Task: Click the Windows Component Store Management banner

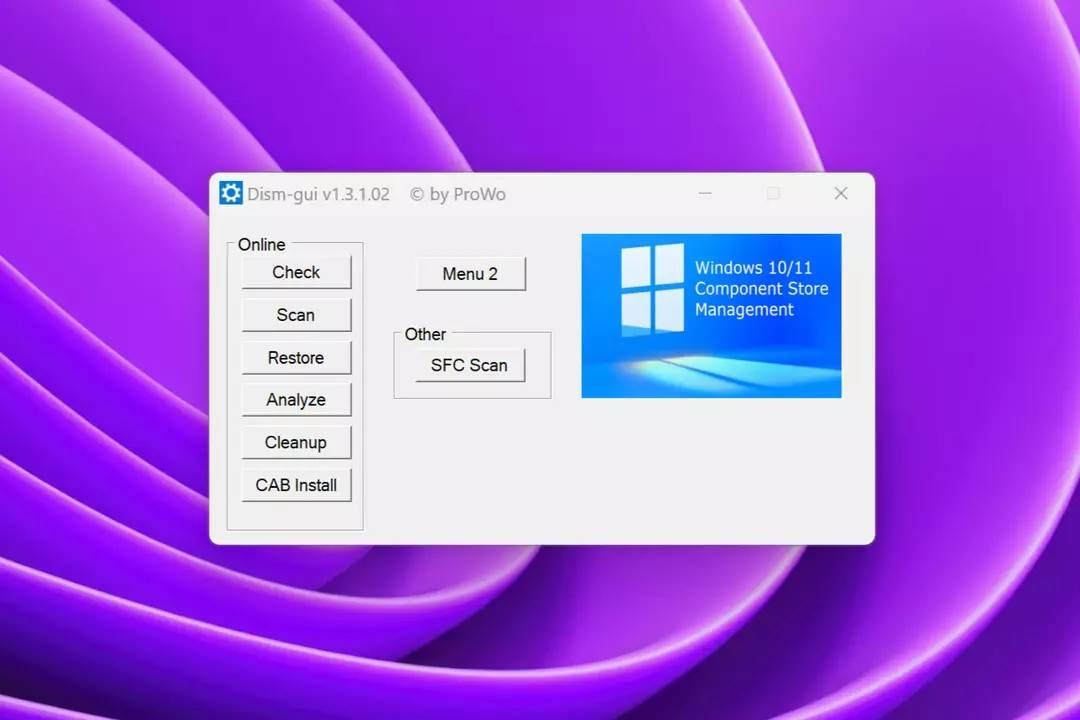Action: (x=711, y=316)
